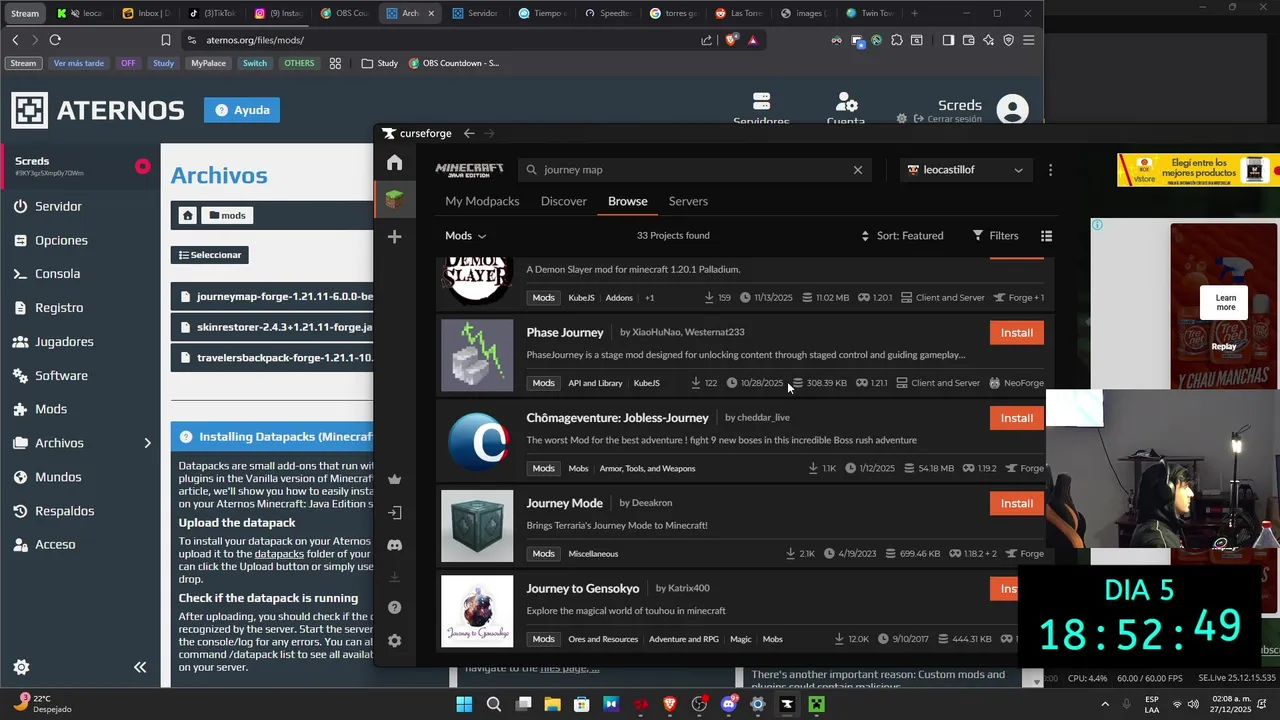Switch to the Discover tab

click(x=564, y=201)
